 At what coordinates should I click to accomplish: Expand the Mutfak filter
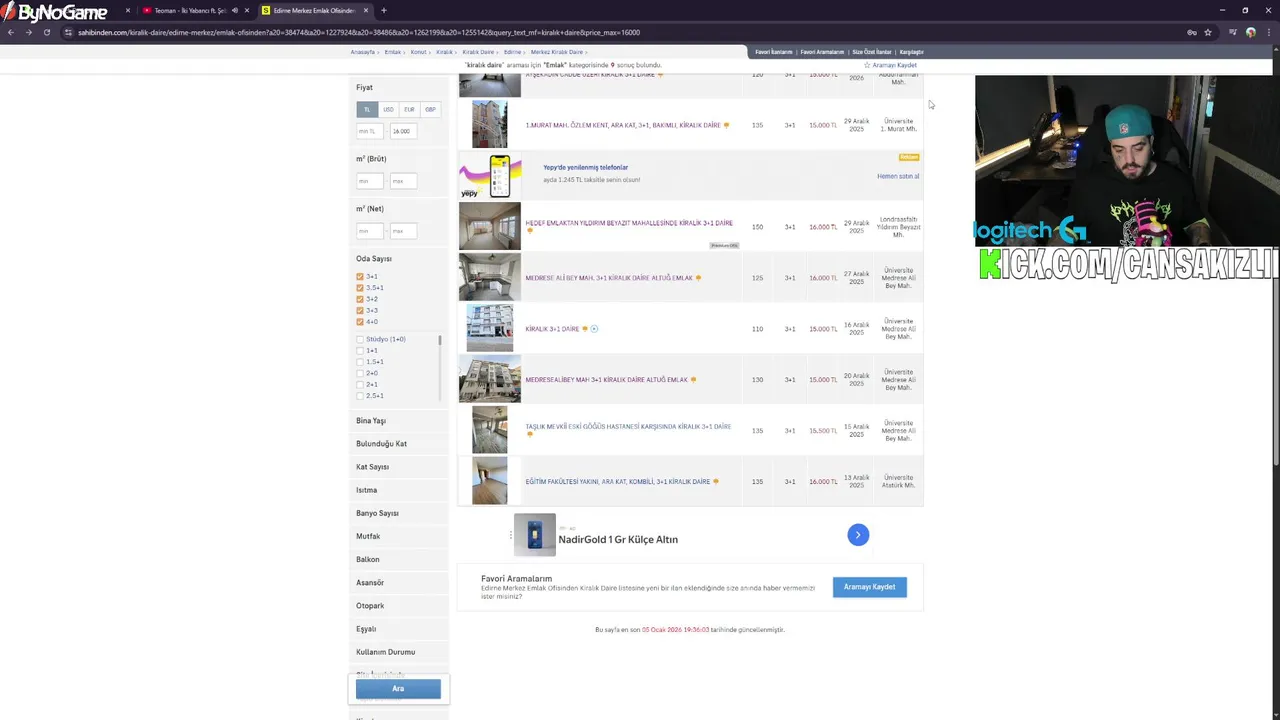coord(398,536)
